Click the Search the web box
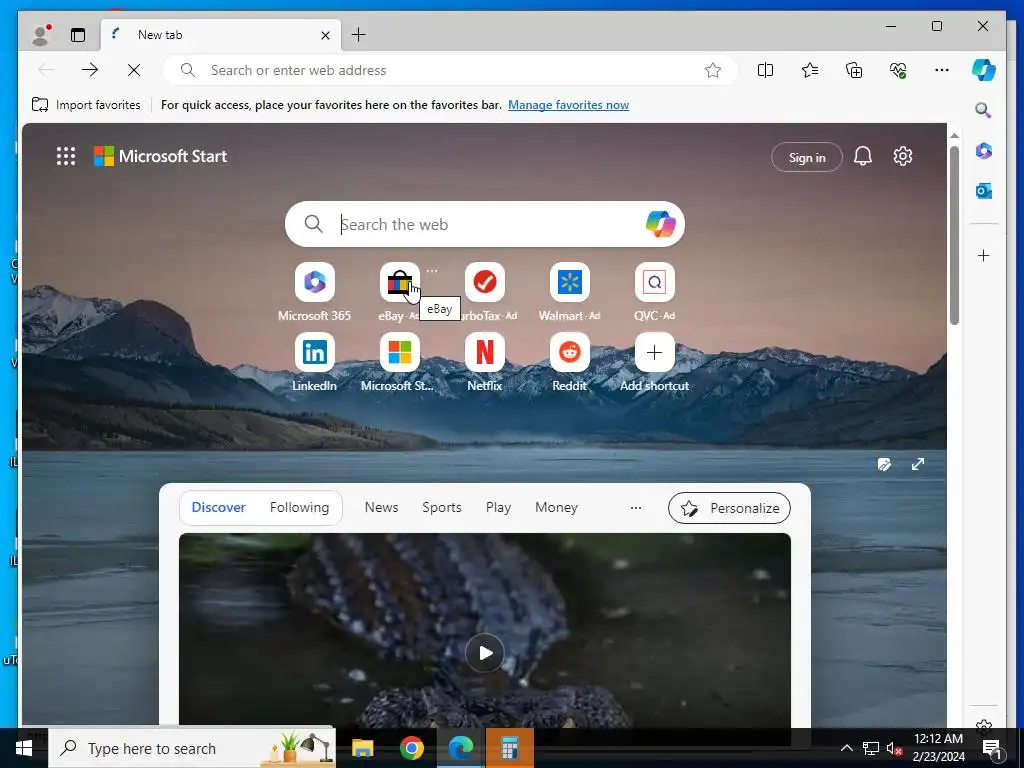 pyautogui.click(x=485, y=224)
